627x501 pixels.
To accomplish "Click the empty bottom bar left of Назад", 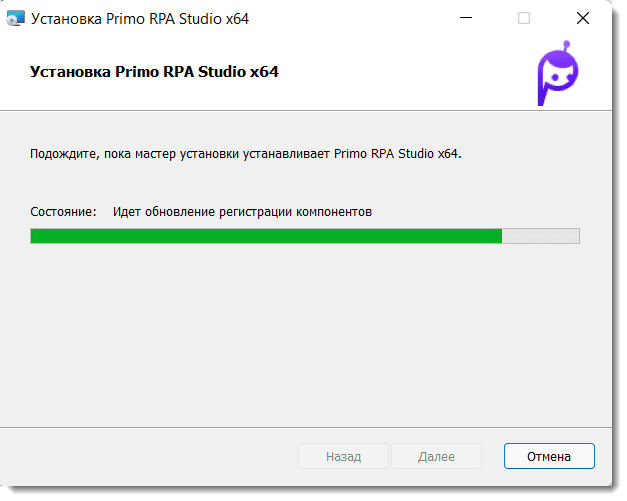I will coord(150,456).
